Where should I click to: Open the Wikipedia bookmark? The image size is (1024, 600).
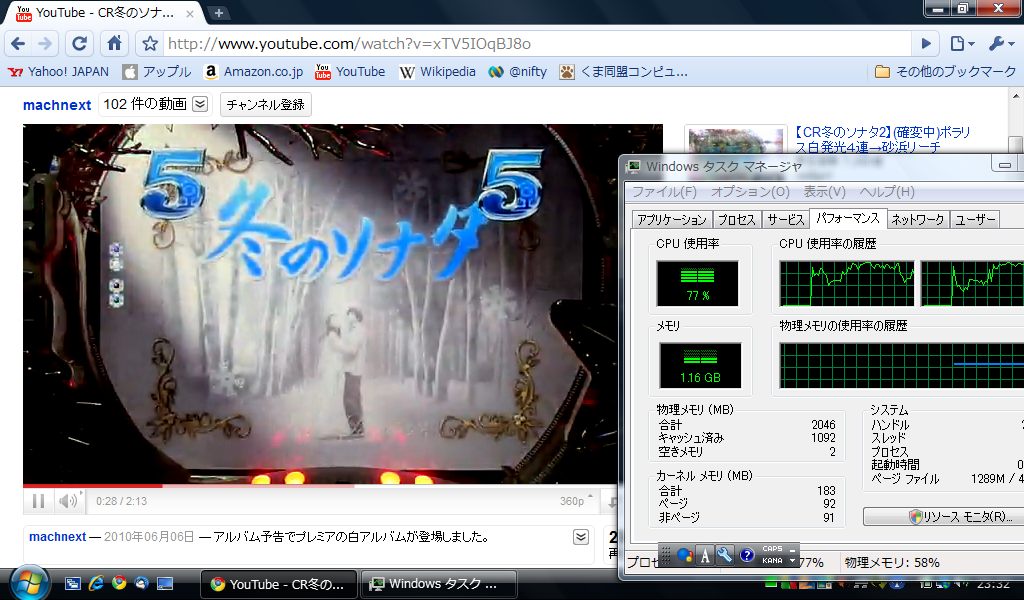(438, 72)
